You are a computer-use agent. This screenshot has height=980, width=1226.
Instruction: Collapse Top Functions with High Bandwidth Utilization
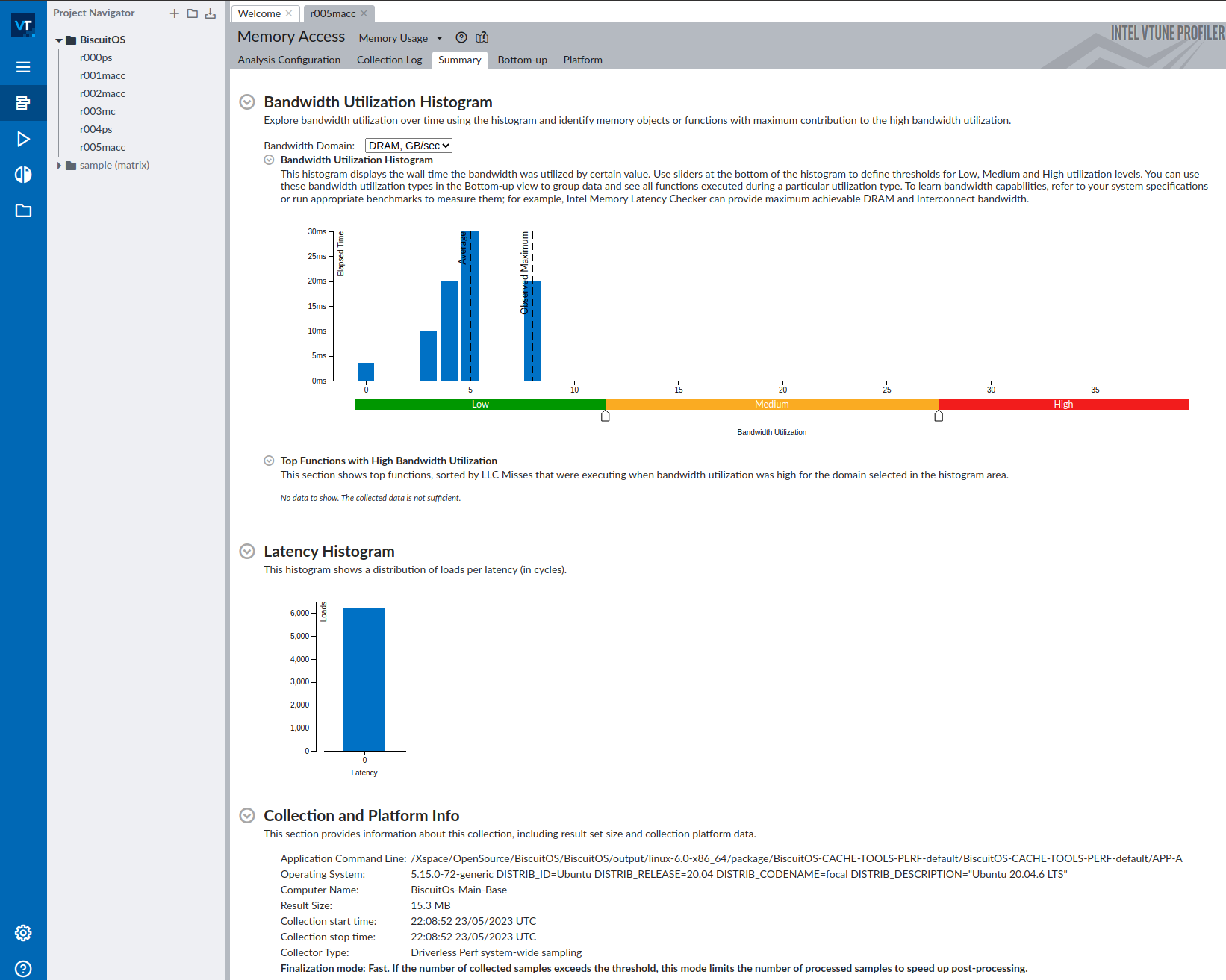[269, 461]
